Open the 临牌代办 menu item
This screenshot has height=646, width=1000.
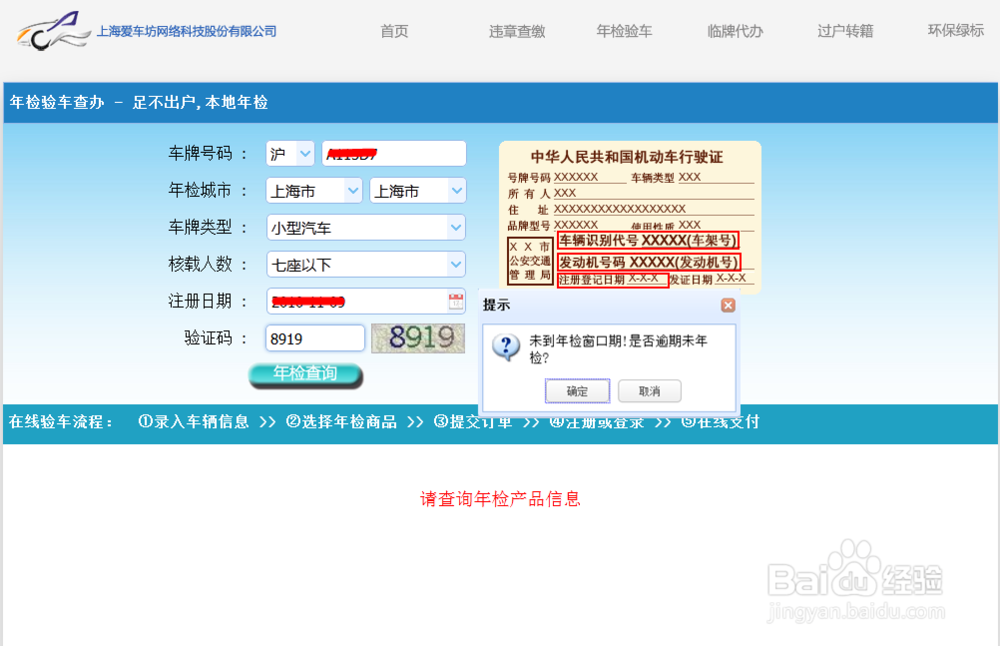click(x=735, y=31)
